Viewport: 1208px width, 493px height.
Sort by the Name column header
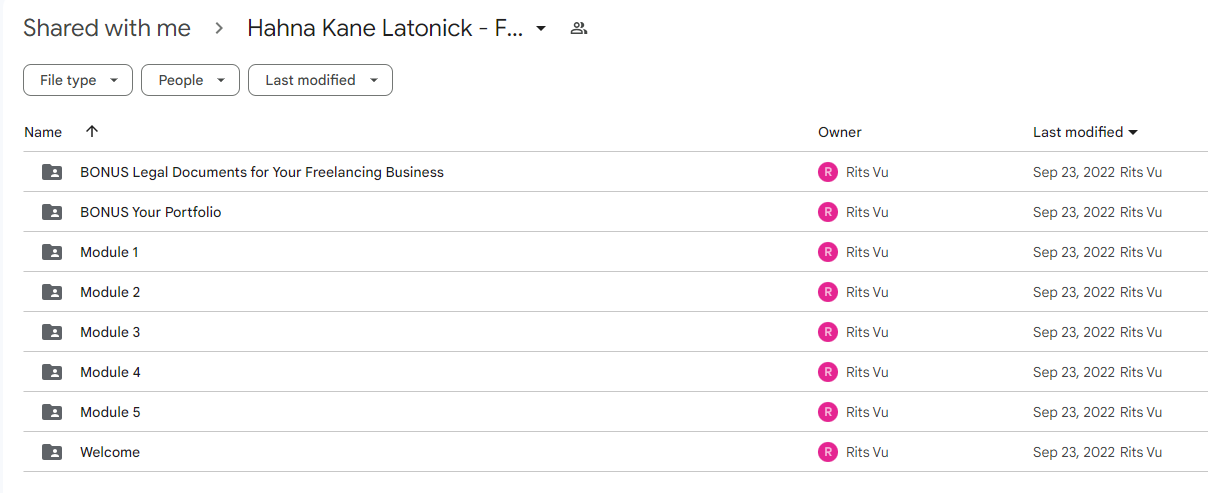(x=43, y=132)
